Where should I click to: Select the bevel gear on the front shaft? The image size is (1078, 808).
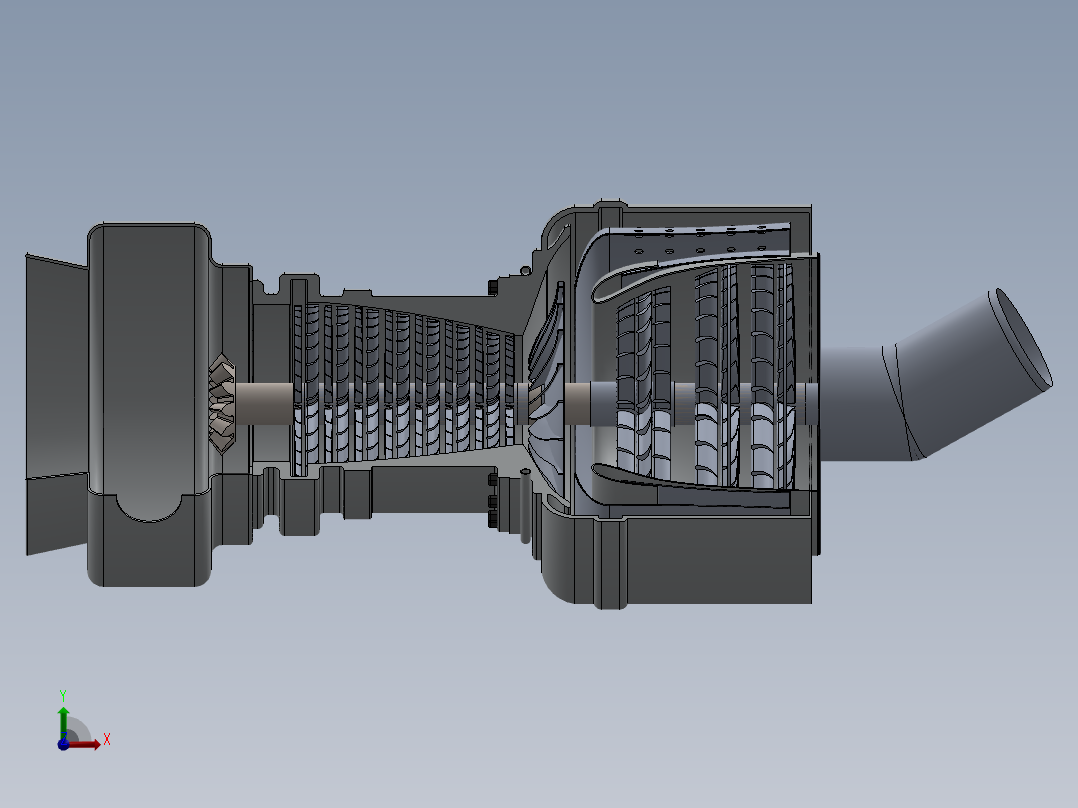coord(222,404)
